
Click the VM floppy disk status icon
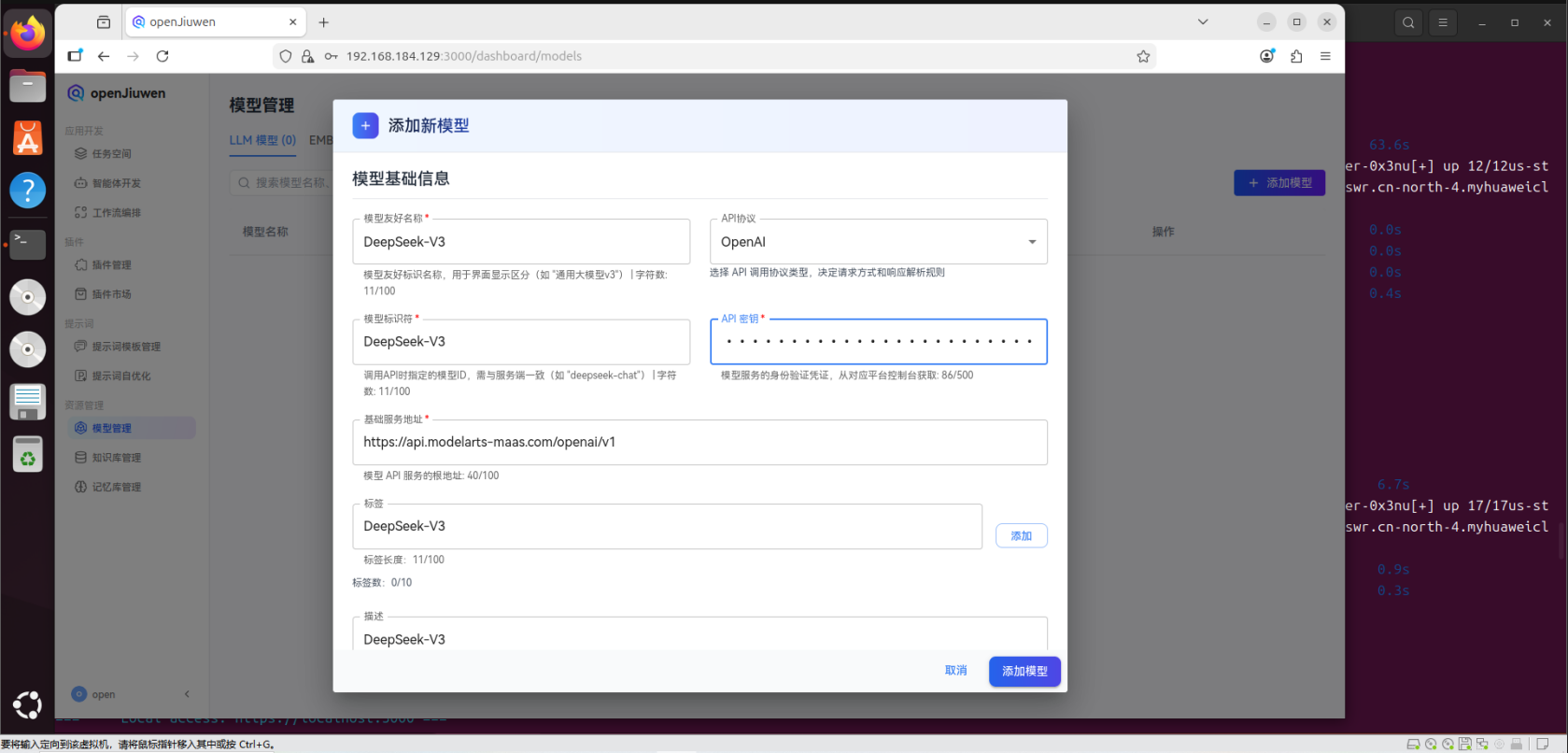point(1465,745)
